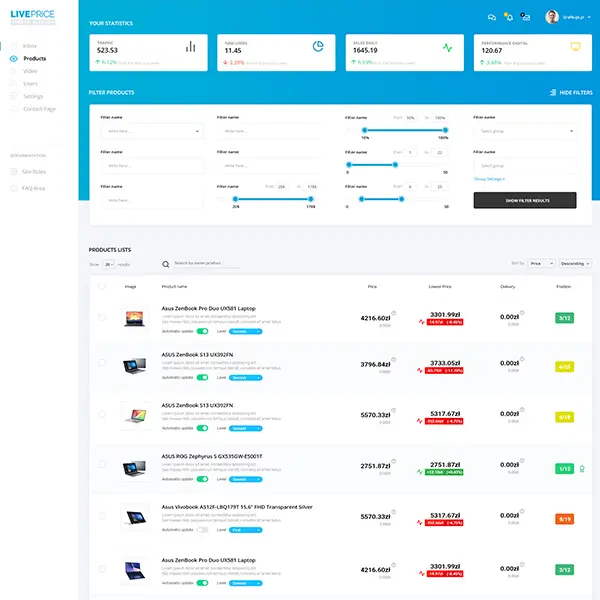Click the pulse icon on Sales Daily card
600x600 pixels.
point(447,47)
